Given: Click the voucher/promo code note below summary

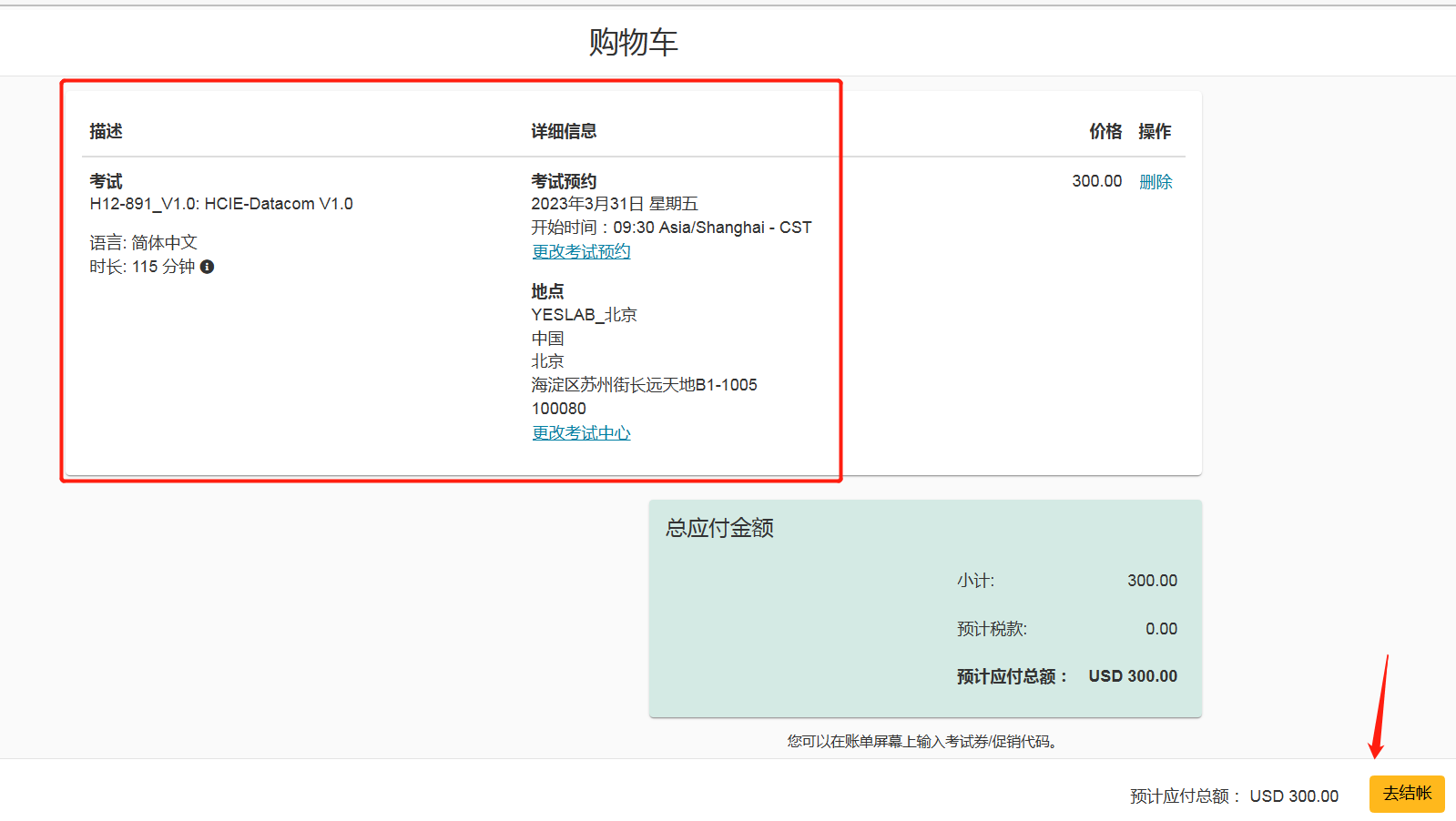Looking at the screenshot, I should point(924,742).
